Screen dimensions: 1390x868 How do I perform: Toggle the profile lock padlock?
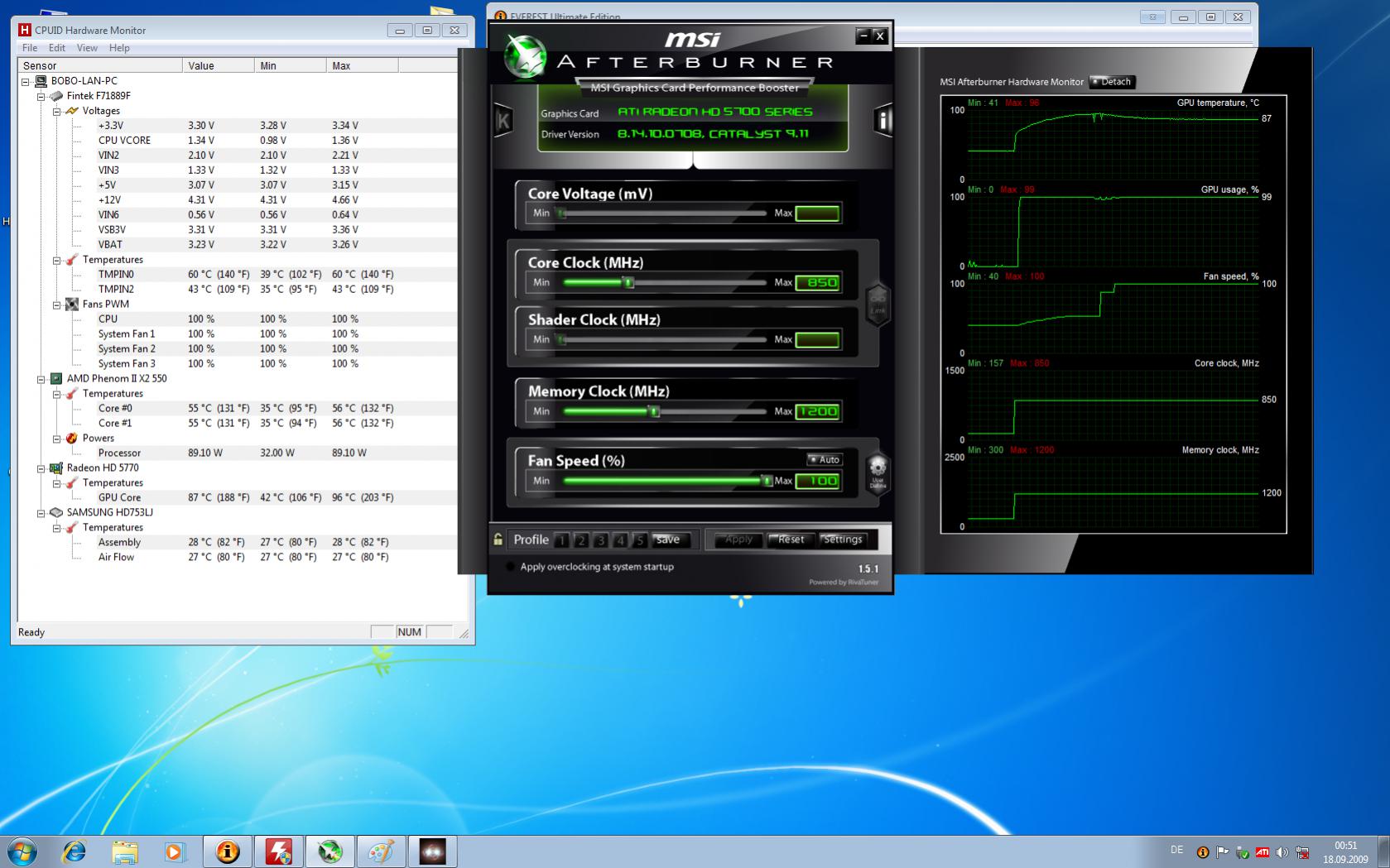[x=498, y=540]
